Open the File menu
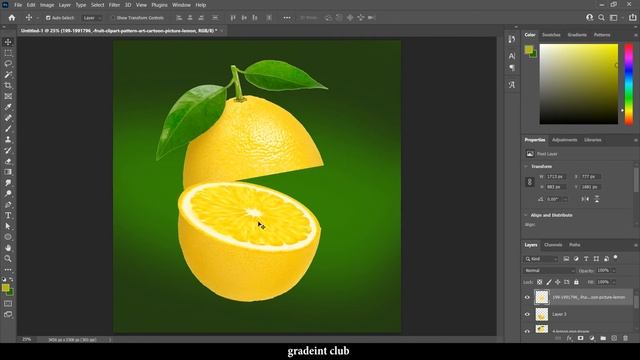Viewport: 640px width, 360px height. pyautogui.click(x=18, y=5)
